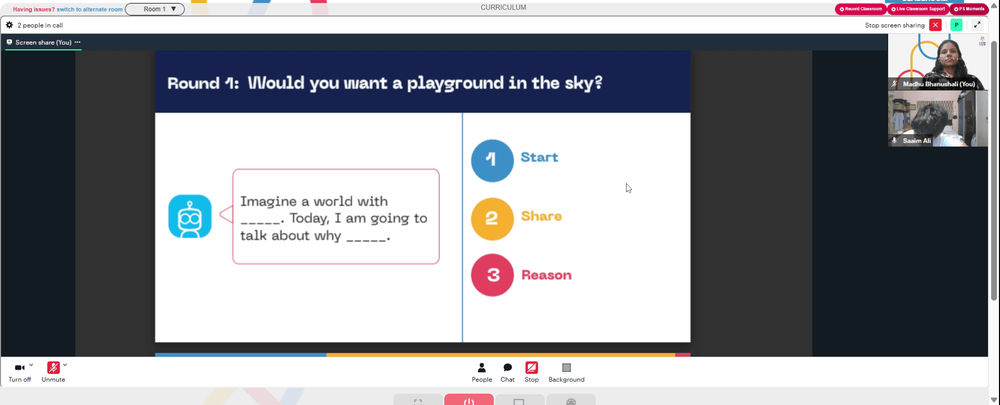Click Live Classroom Support button
The height and width of the screenshot is (405, 1000).
point(918,9)
